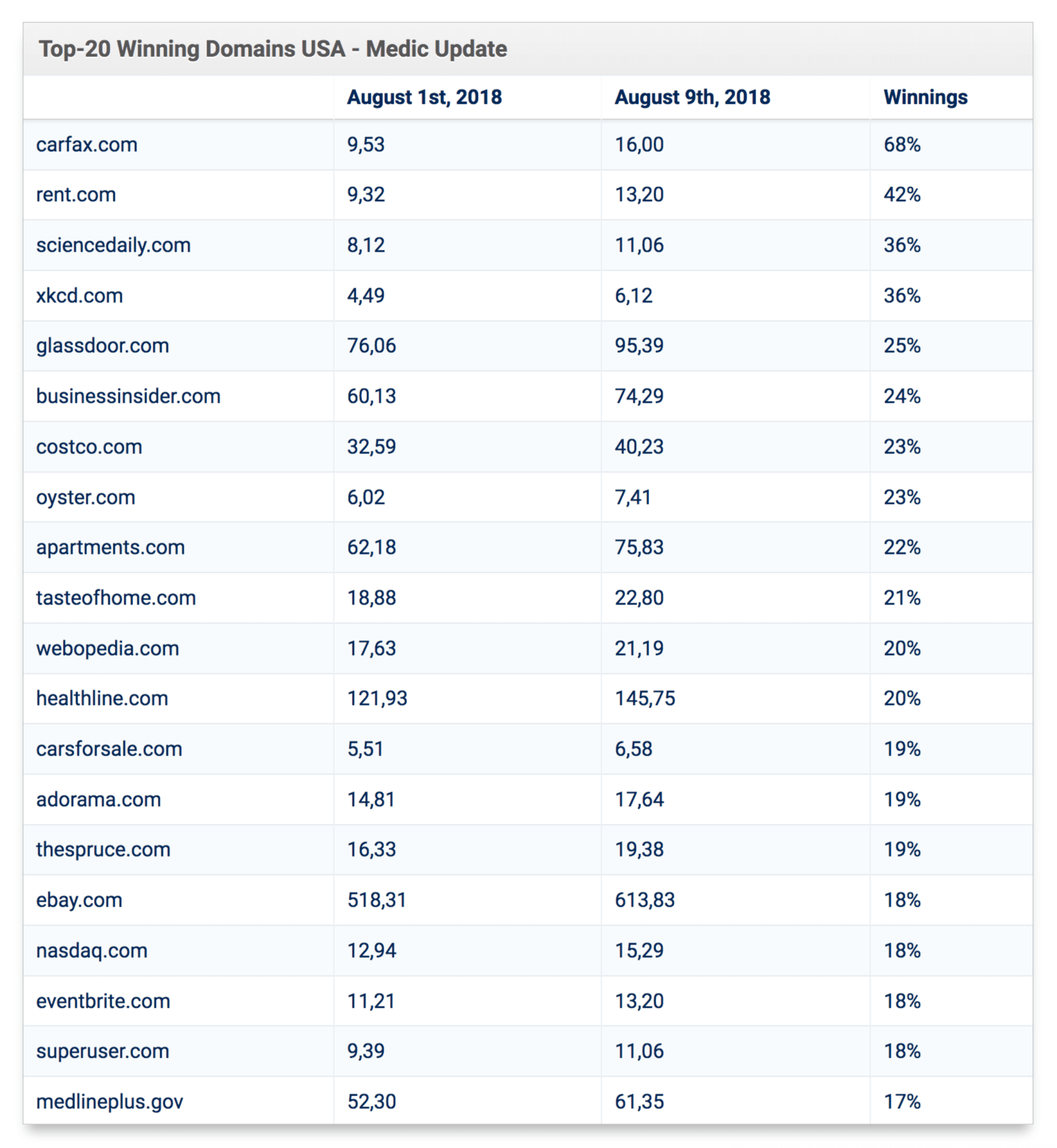This screenshot has height=1148, width=1057.
Task: Sort by the Winnings column header
Action: pos(925,97)
